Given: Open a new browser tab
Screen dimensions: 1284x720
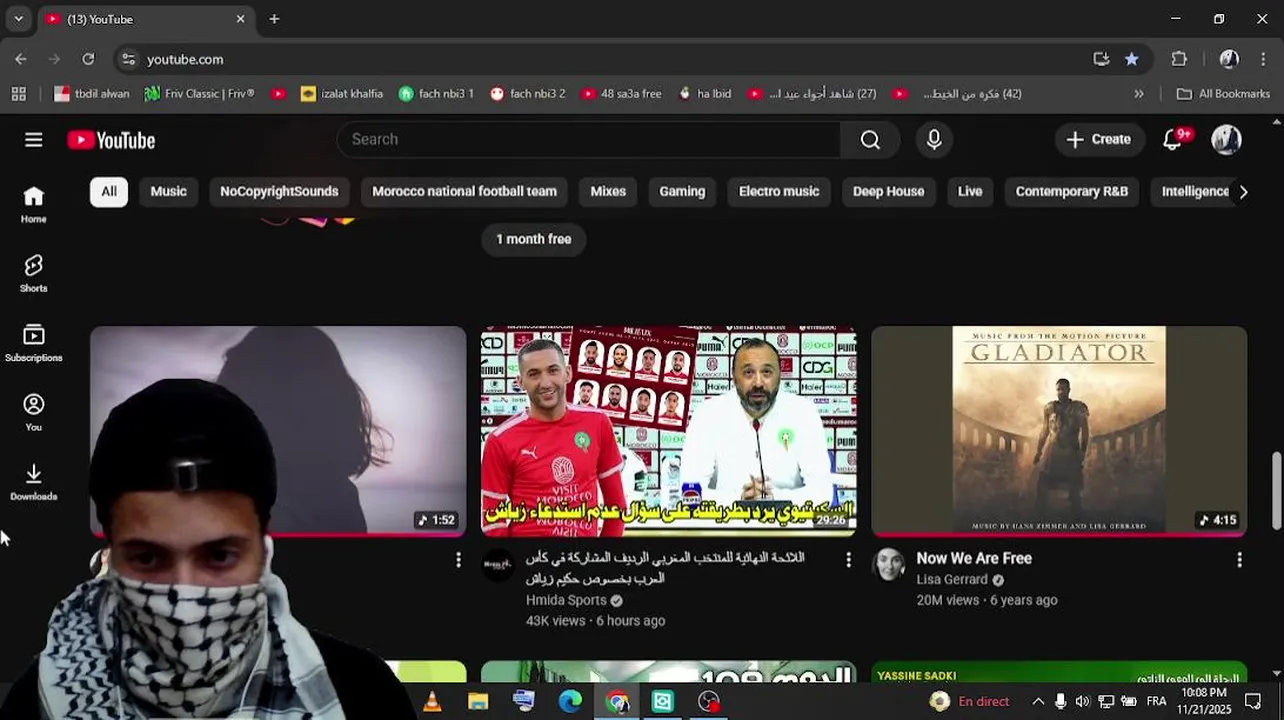Looking at the screenshot, I should click(x=274, y=19).
